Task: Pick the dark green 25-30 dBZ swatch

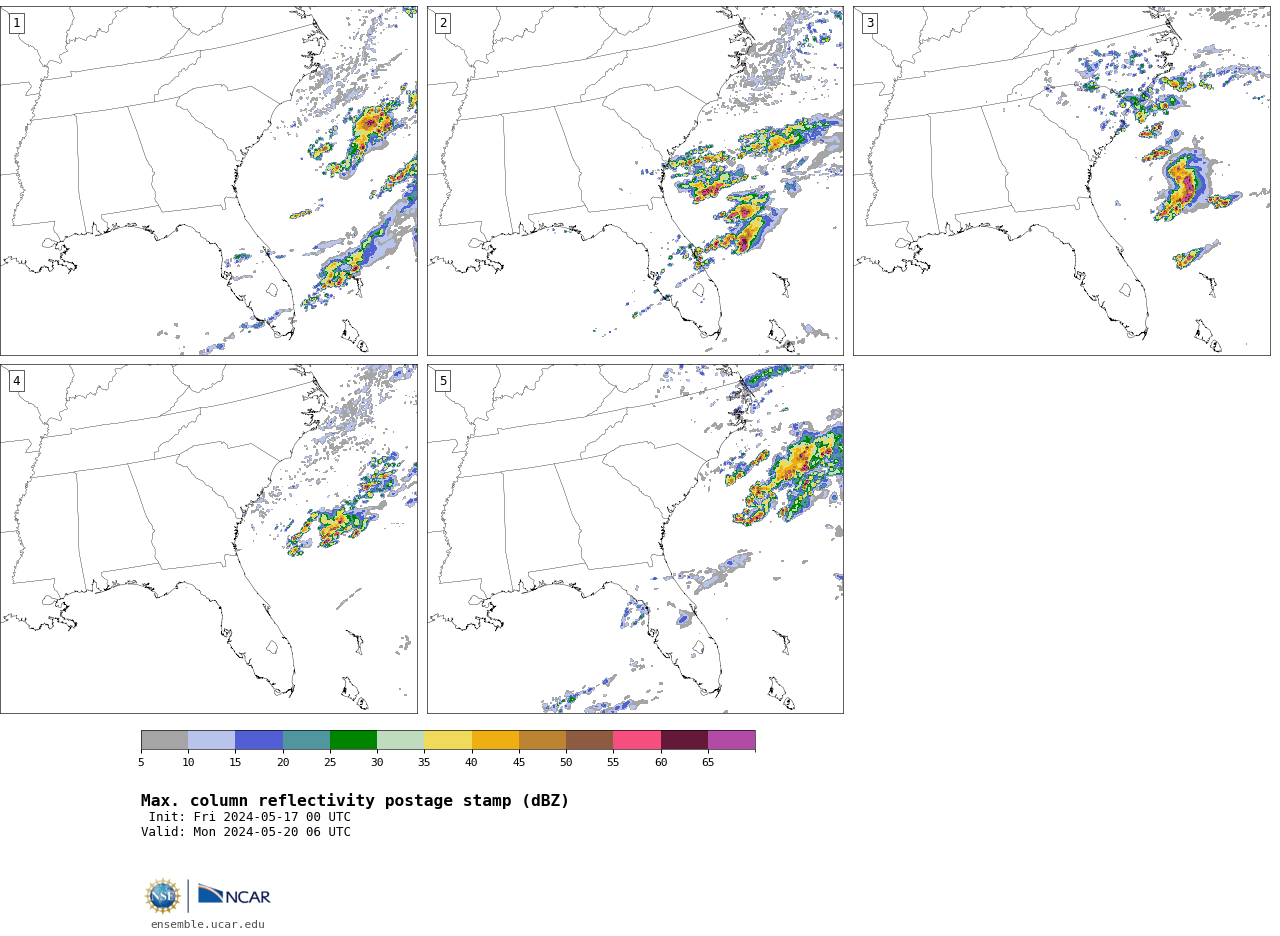Action: [x=353, y=740]
